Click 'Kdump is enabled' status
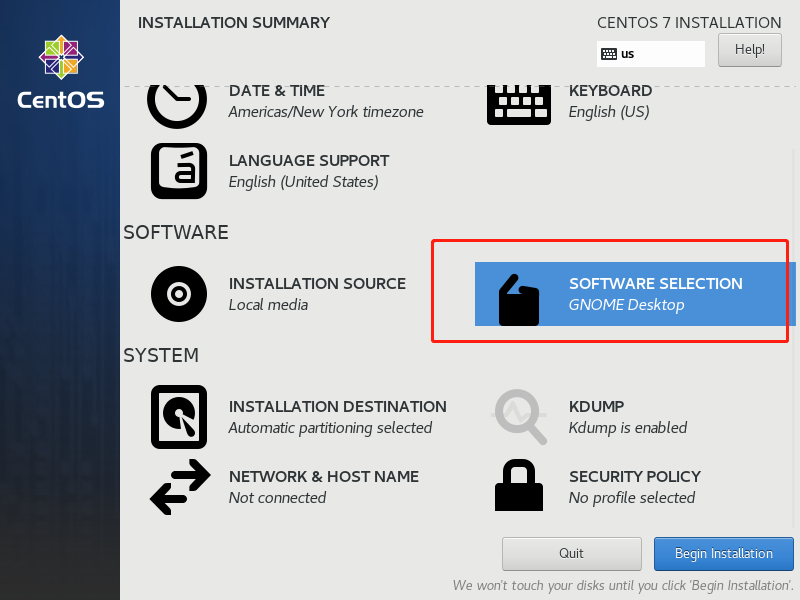800x600 pixels. point(628,428)
